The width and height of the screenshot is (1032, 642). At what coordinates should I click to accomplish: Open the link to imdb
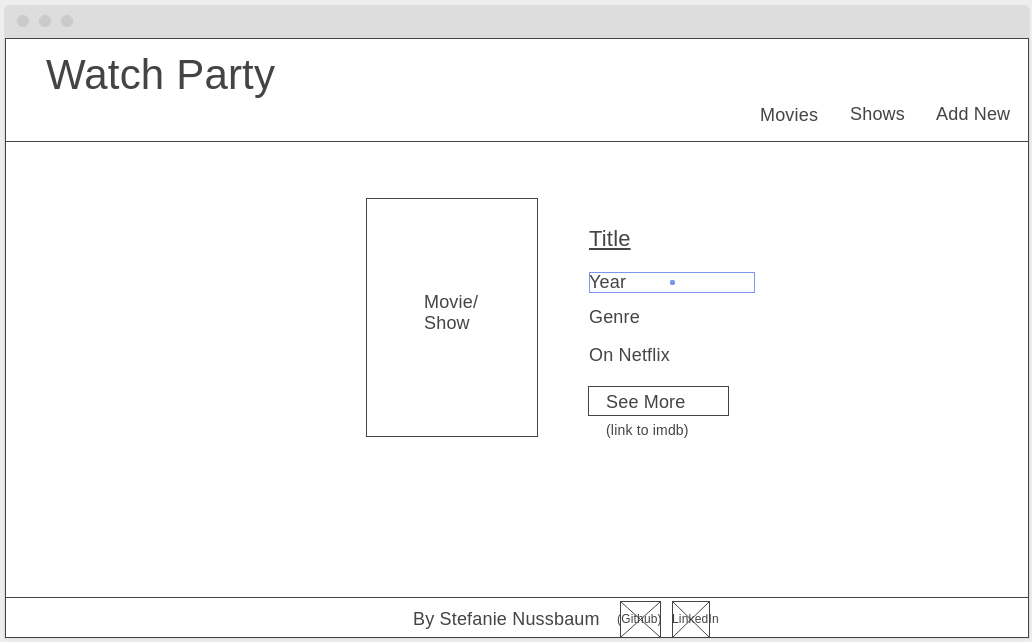(x=646, y=430)
